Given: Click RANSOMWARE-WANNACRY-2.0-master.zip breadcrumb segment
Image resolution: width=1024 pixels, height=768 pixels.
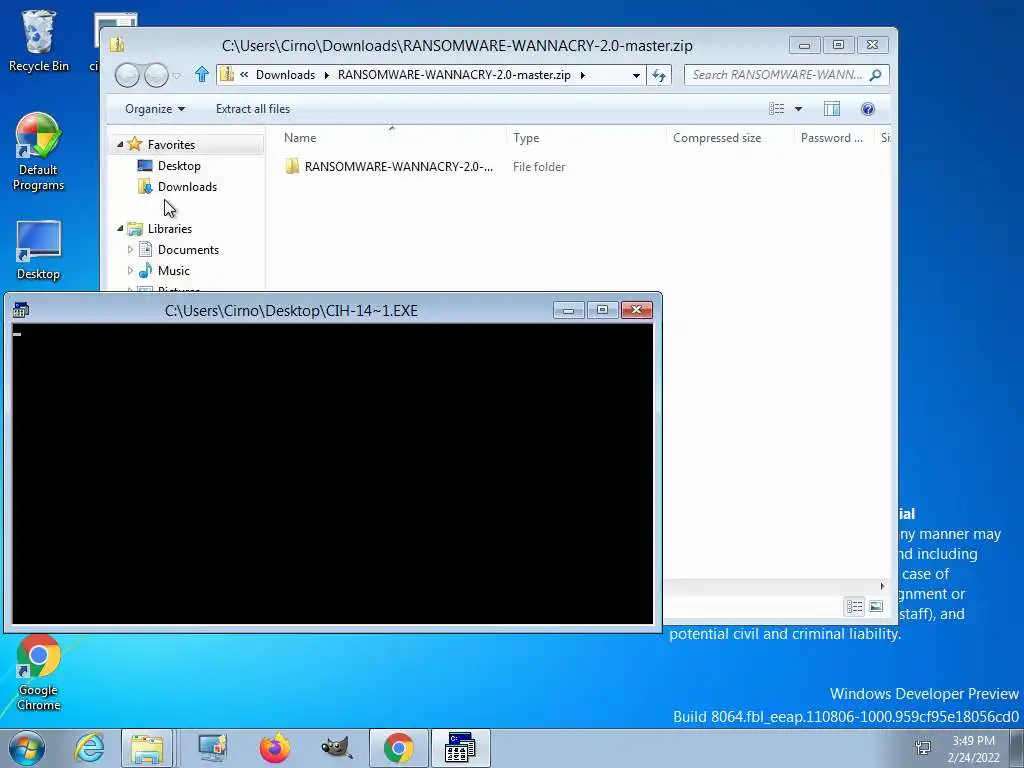Looking at the screenshot, I should click(454, 75).
